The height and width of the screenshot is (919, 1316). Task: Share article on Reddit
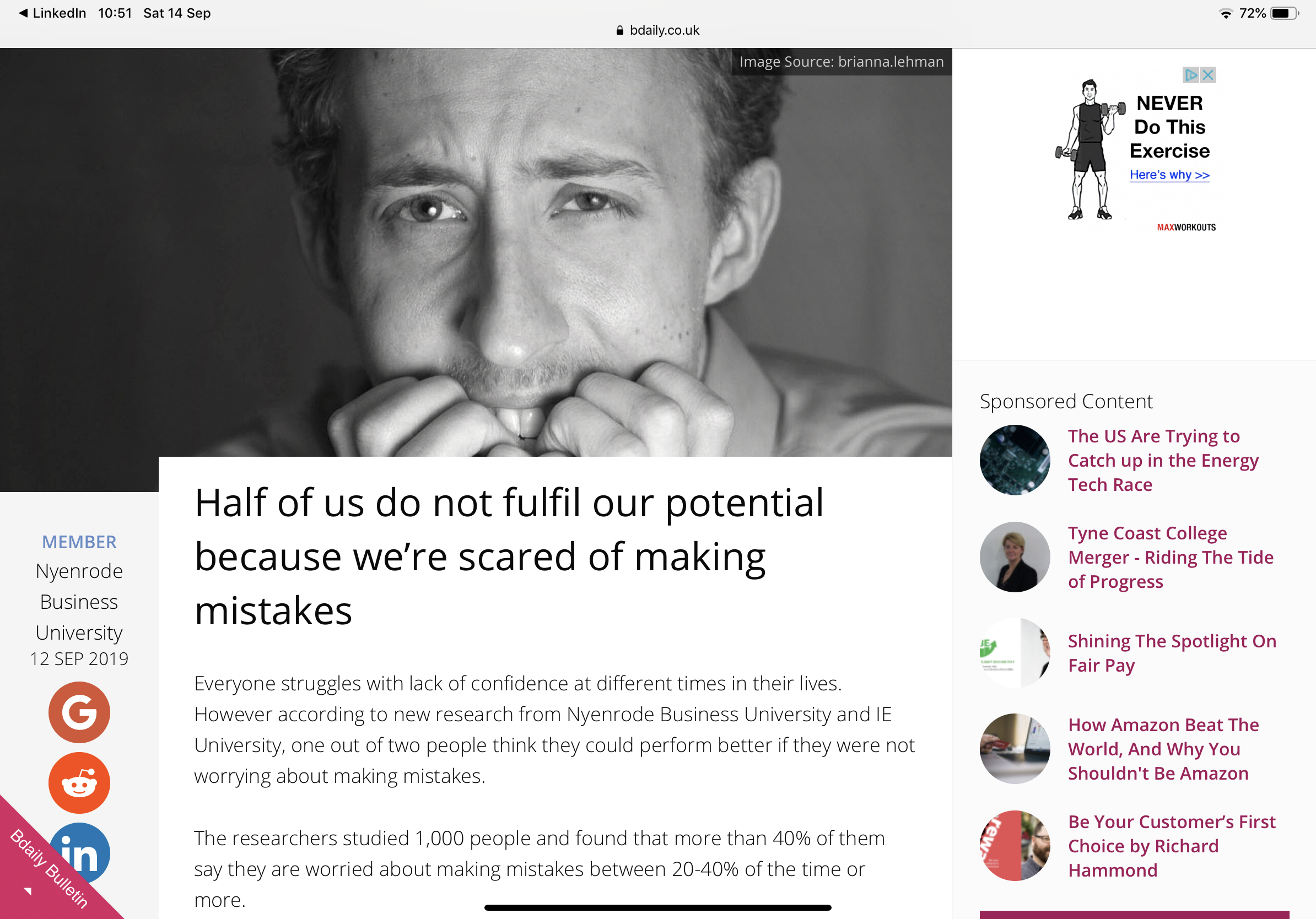click(79, 783)
